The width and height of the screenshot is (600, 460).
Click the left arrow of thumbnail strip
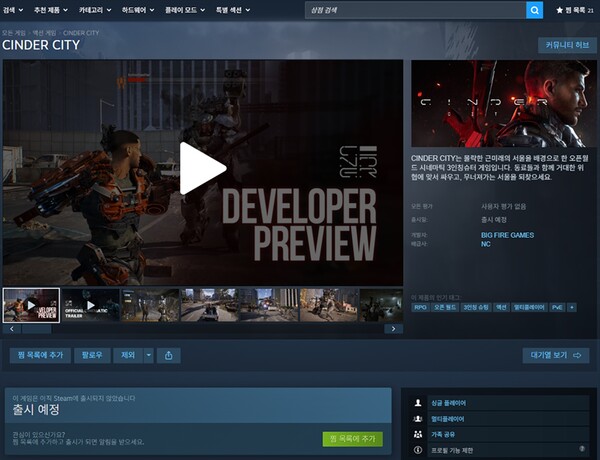click(12, 329)
